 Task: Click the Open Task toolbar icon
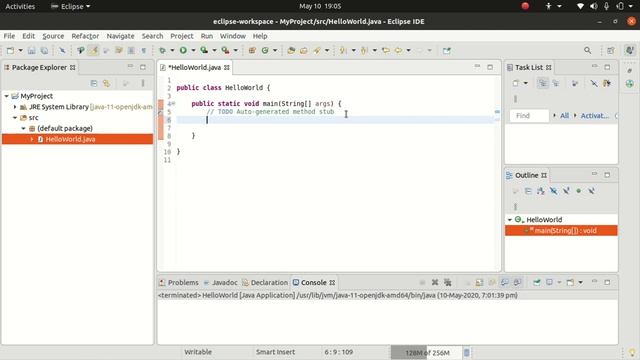coord(304,51)
